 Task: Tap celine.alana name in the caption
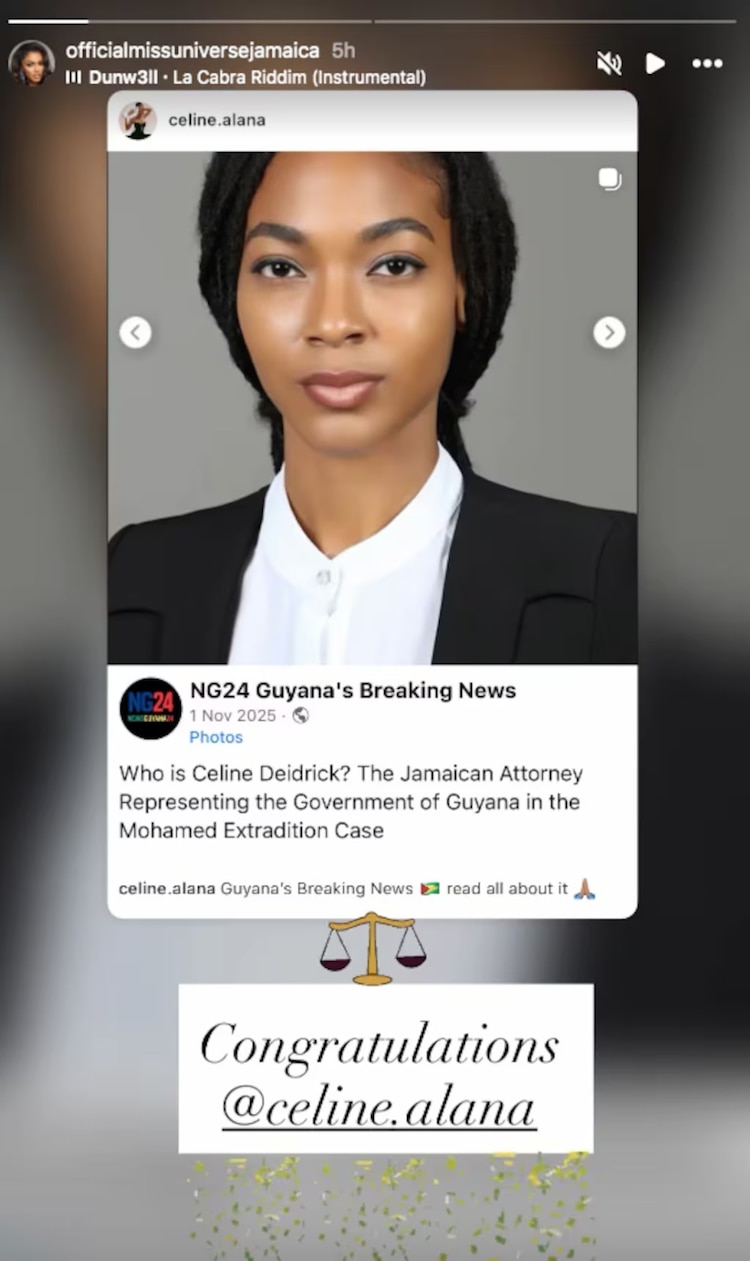(x=167, y=888)
